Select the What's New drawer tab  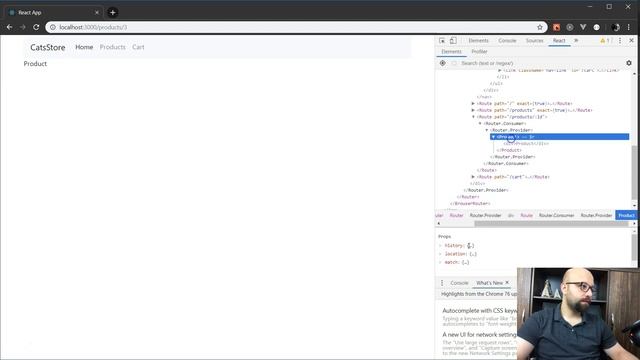tap(489, 283)
